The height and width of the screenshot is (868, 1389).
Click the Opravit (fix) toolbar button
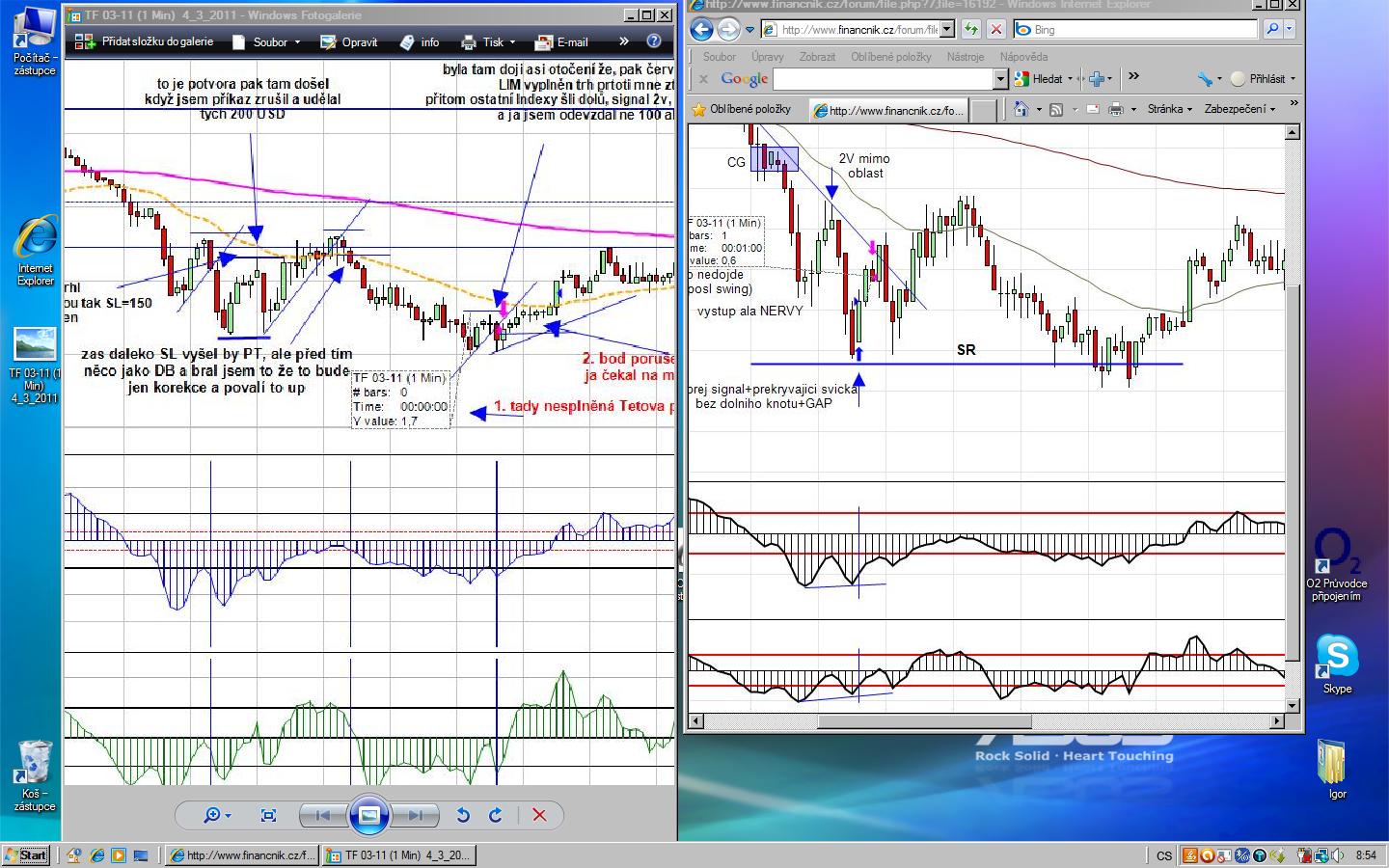tap(349, 41)
